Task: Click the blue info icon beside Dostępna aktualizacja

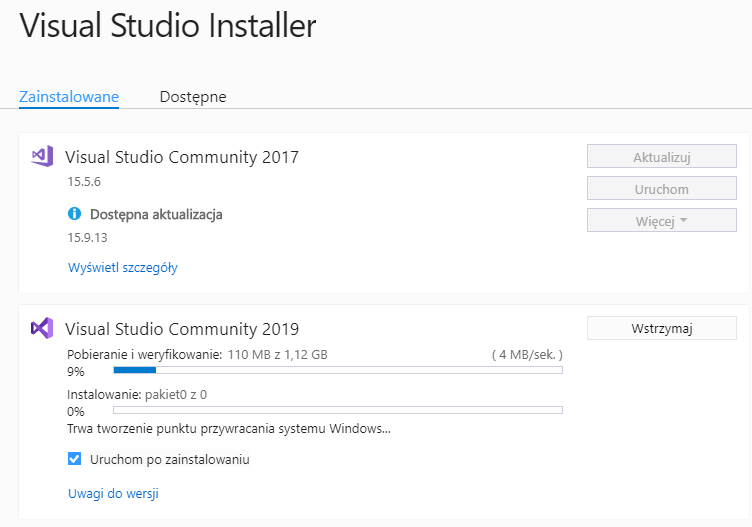Action: coord(74,213)
